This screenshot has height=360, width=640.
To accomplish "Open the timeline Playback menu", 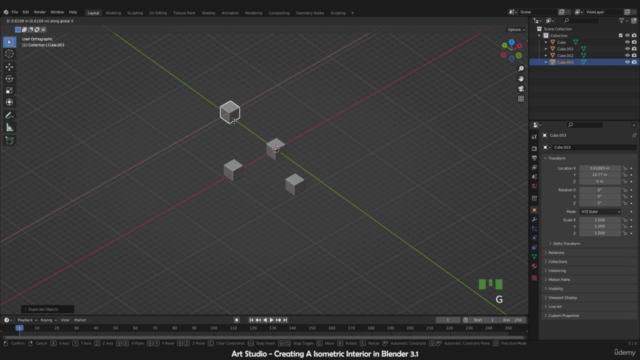I will tap(27, 320).
